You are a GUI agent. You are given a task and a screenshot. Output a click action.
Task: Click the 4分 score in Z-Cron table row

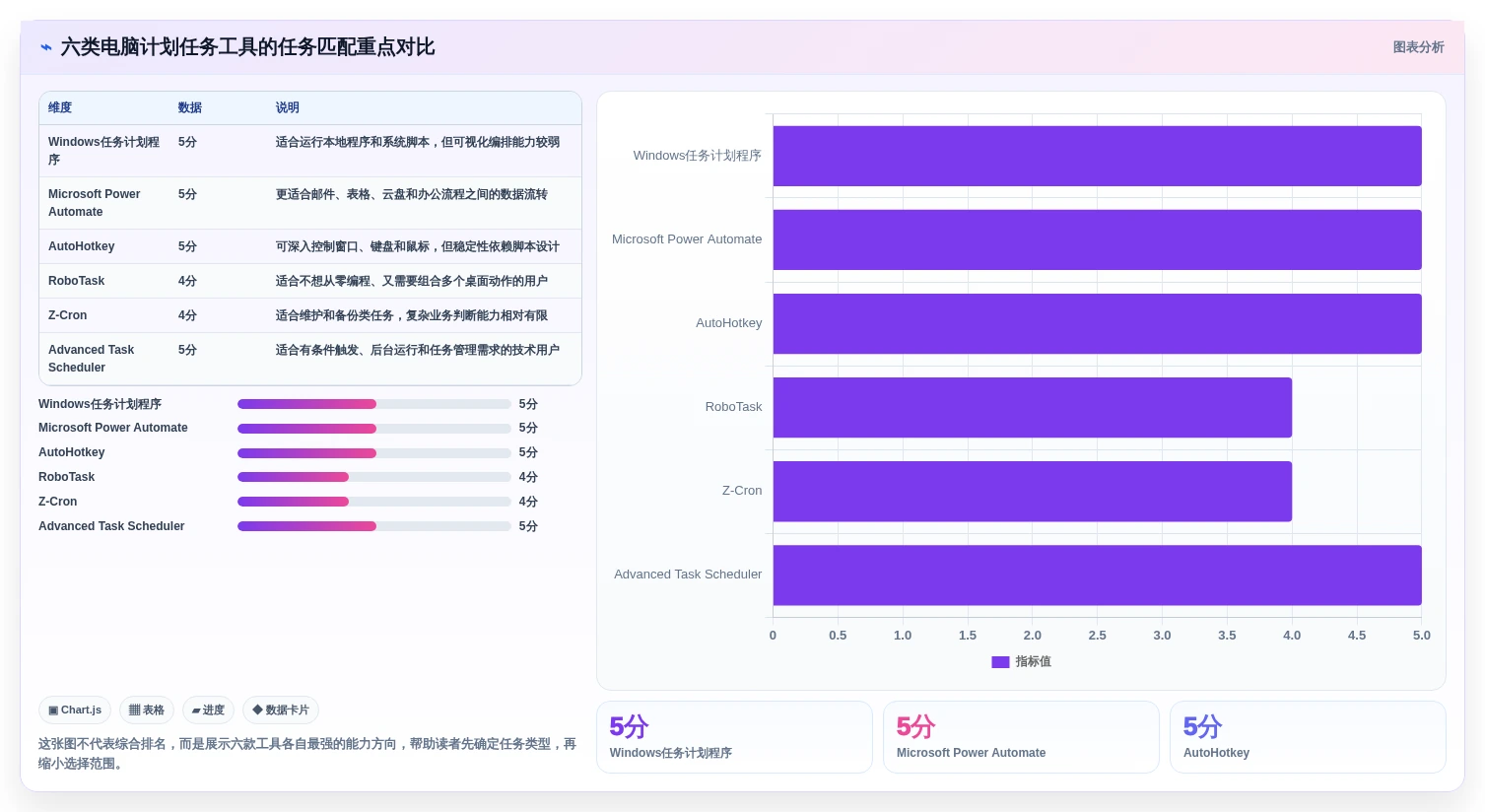click(x=187, y=315)
